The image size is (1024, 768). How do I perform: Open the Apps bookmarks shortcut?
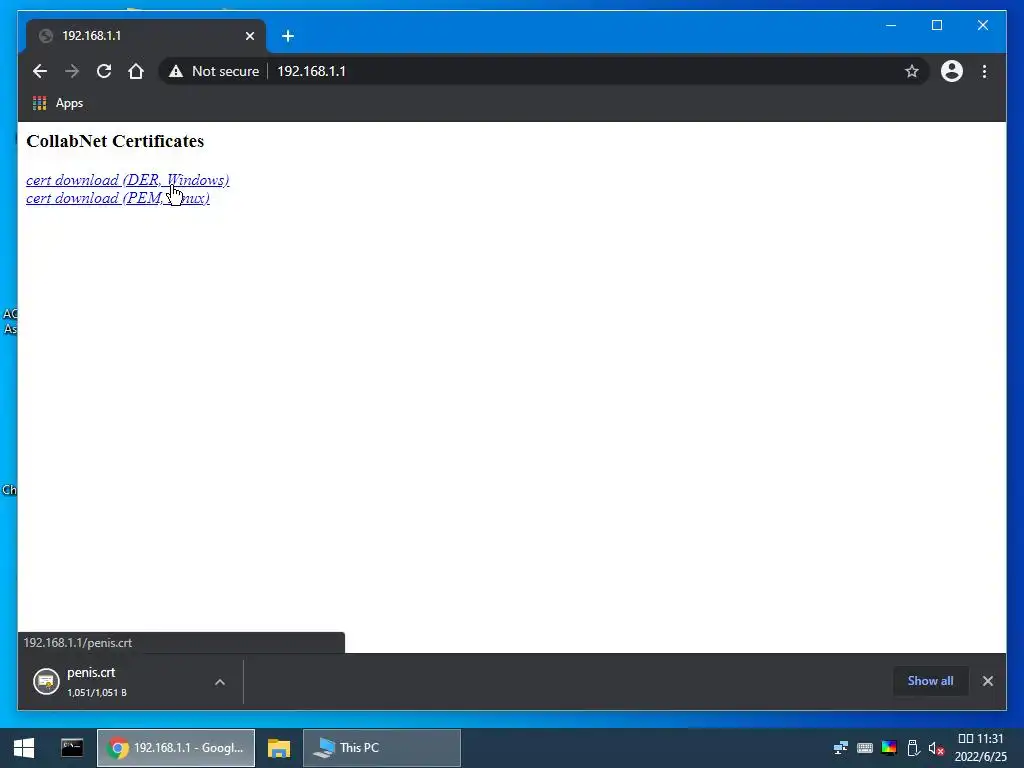pos(57,103)
